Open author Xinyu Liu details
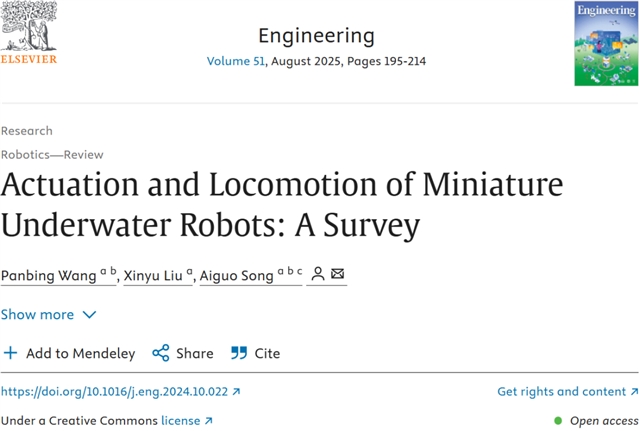 pyautogui.click(x=156, y=275)
